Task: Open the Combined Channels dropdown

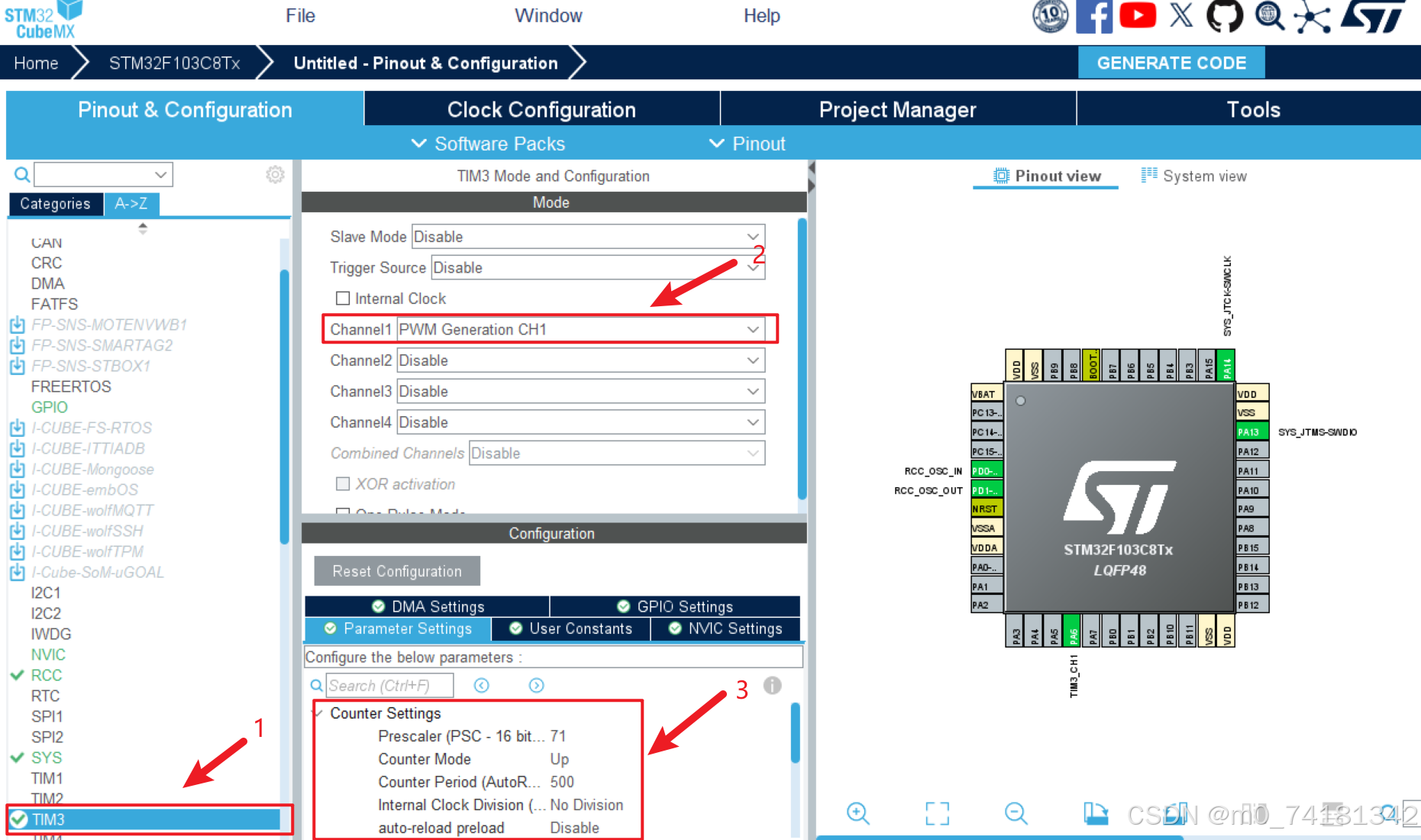Action: coord(617,454)
